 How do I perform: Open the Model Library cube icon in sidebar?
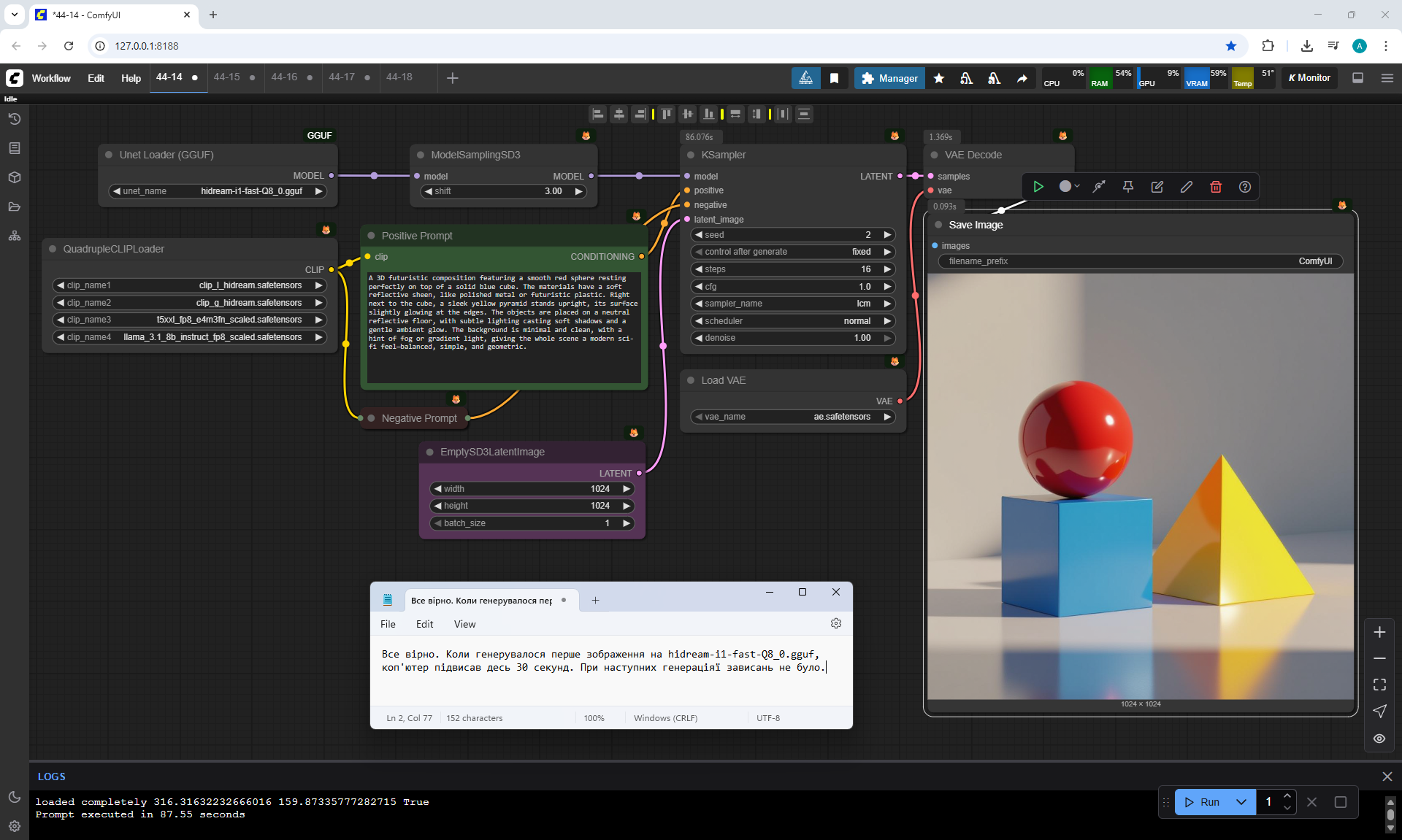click(15, 177)
